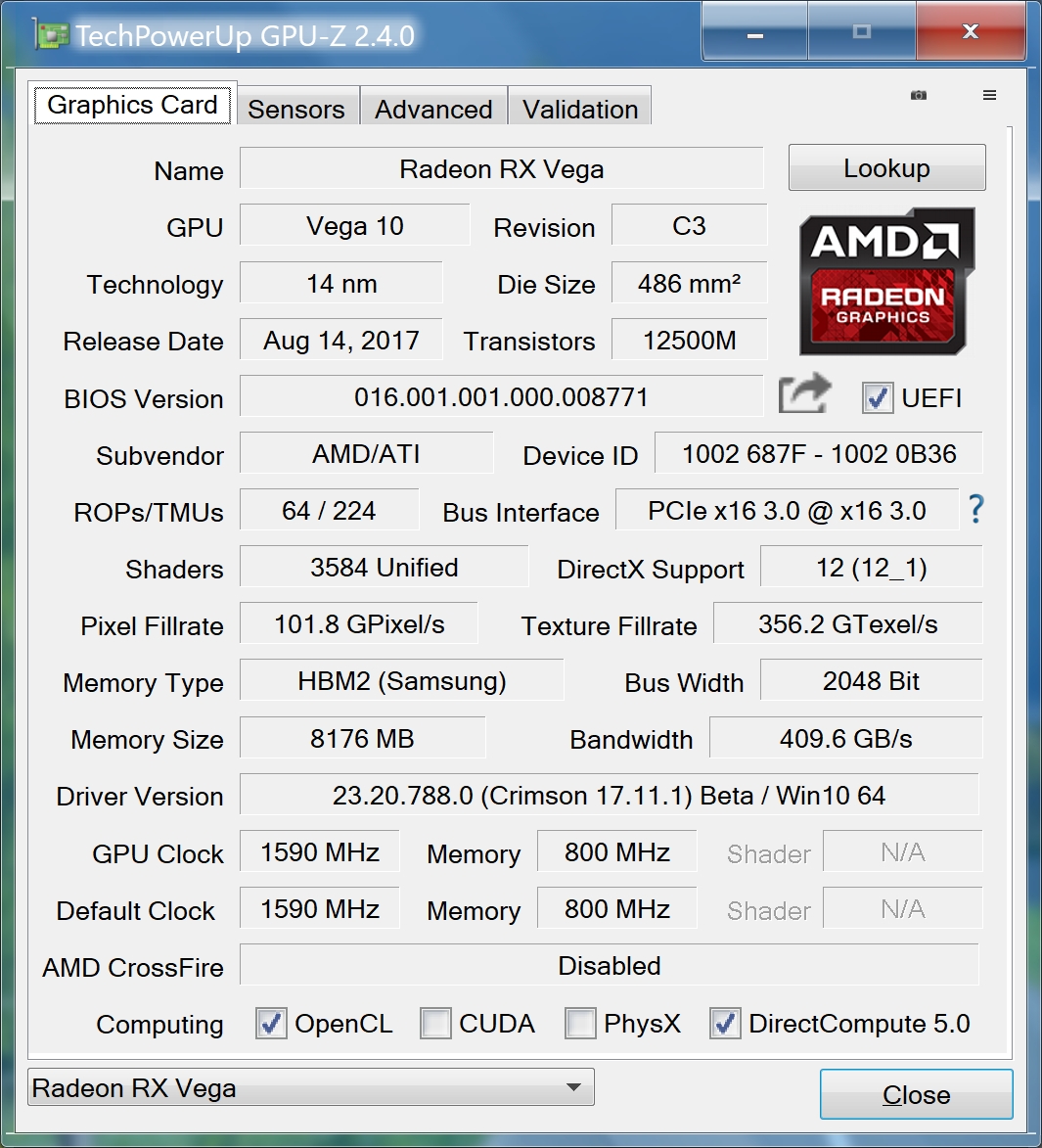1042x1148 pixels.
Task: Click the Revision field showing C3
Action: tap(690, 225)
